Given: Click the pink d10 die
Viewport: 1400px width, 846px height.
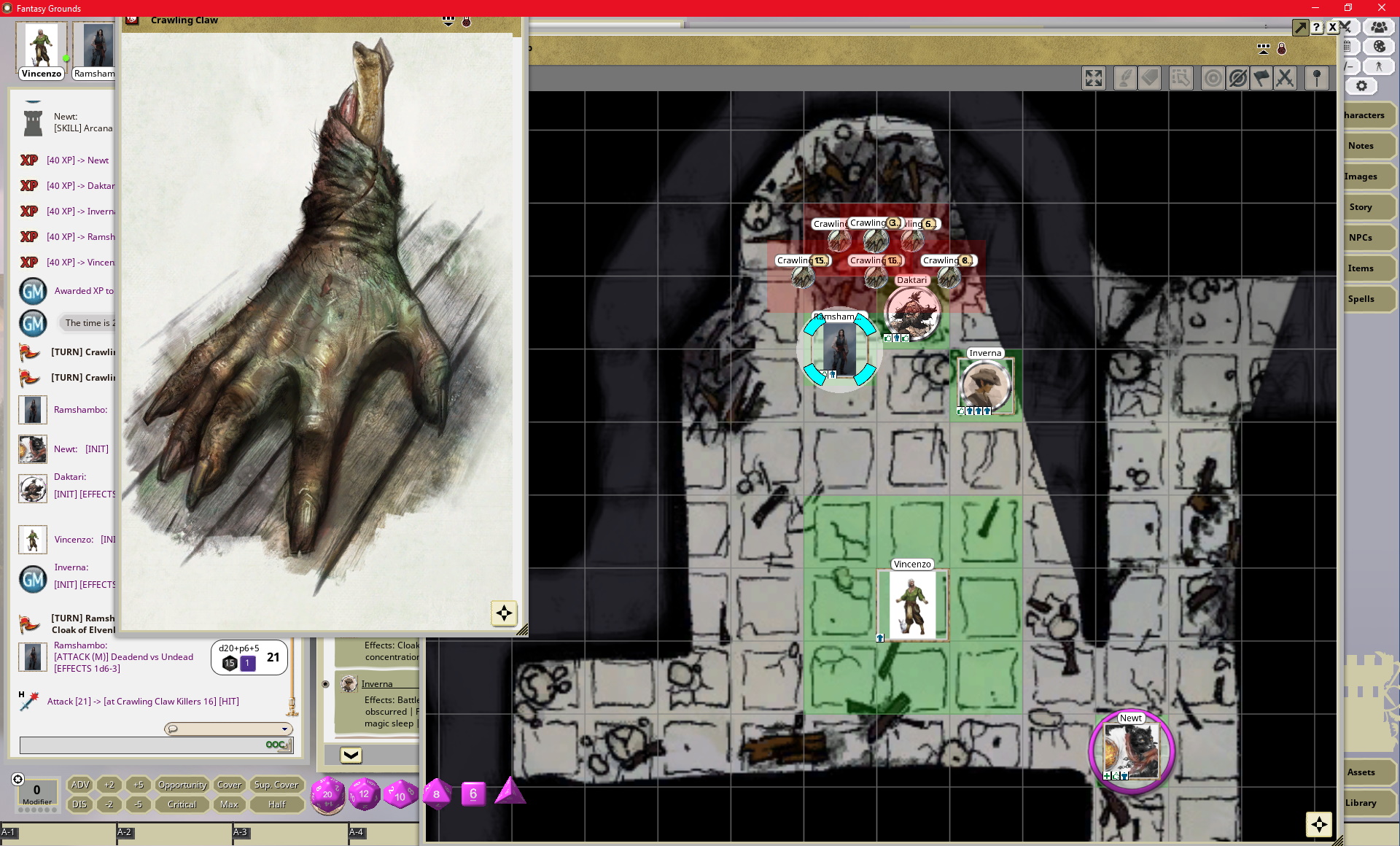Looking at the screenshot, I should (400, 795).
